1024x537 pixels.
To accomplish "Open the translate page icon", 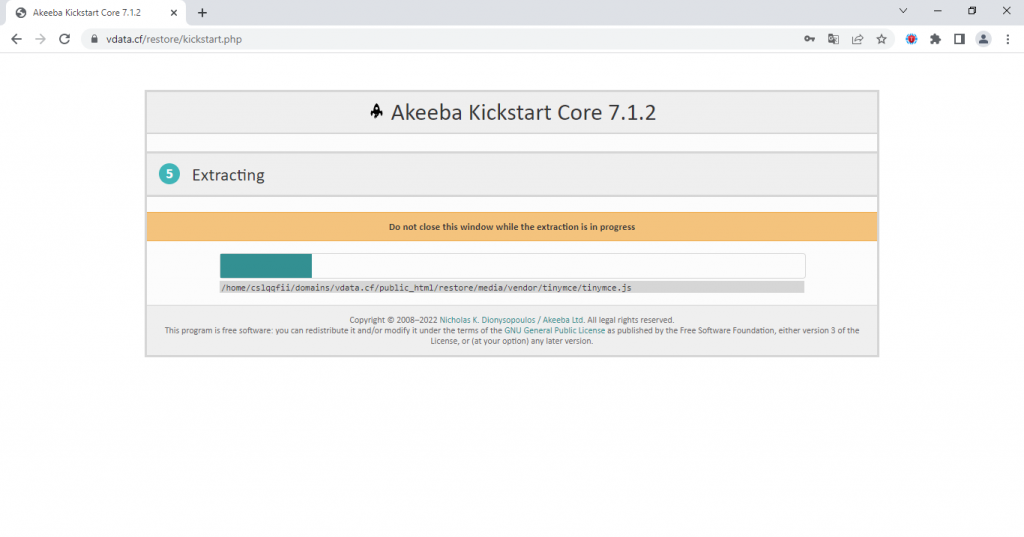I will (x=833, y=39).
